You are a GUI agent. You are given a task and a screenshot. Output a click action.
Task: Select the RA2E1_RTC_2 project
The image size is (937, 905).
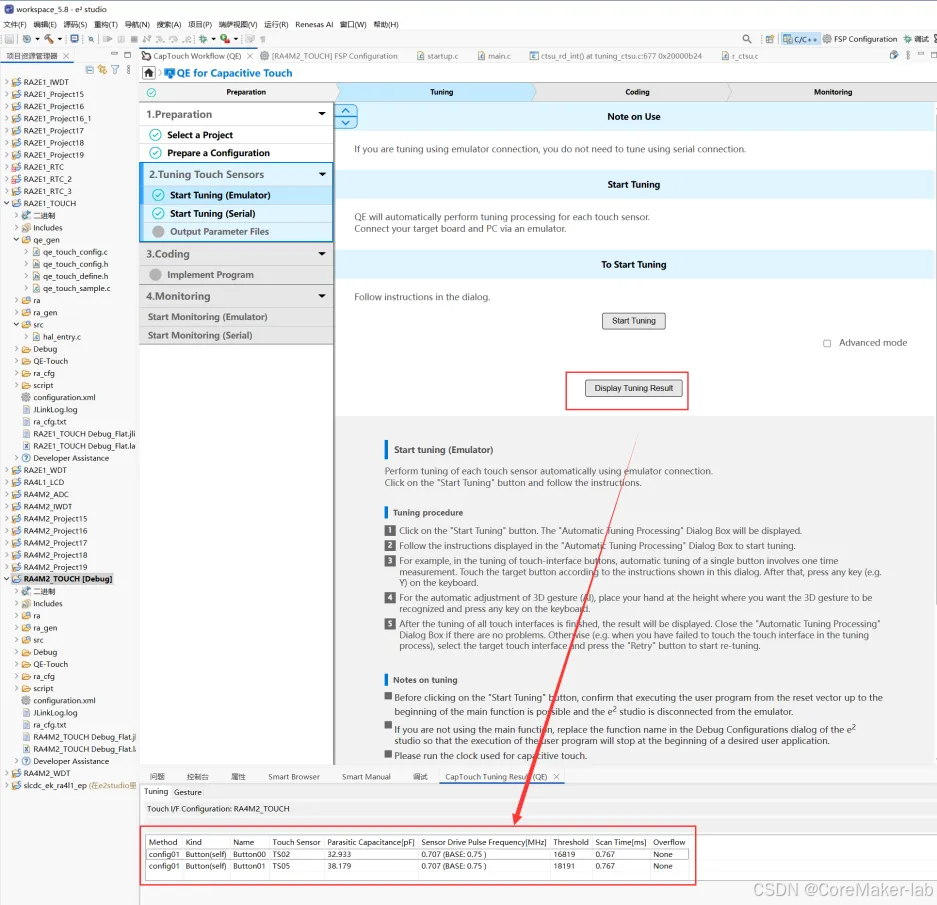tap(47, 179)
